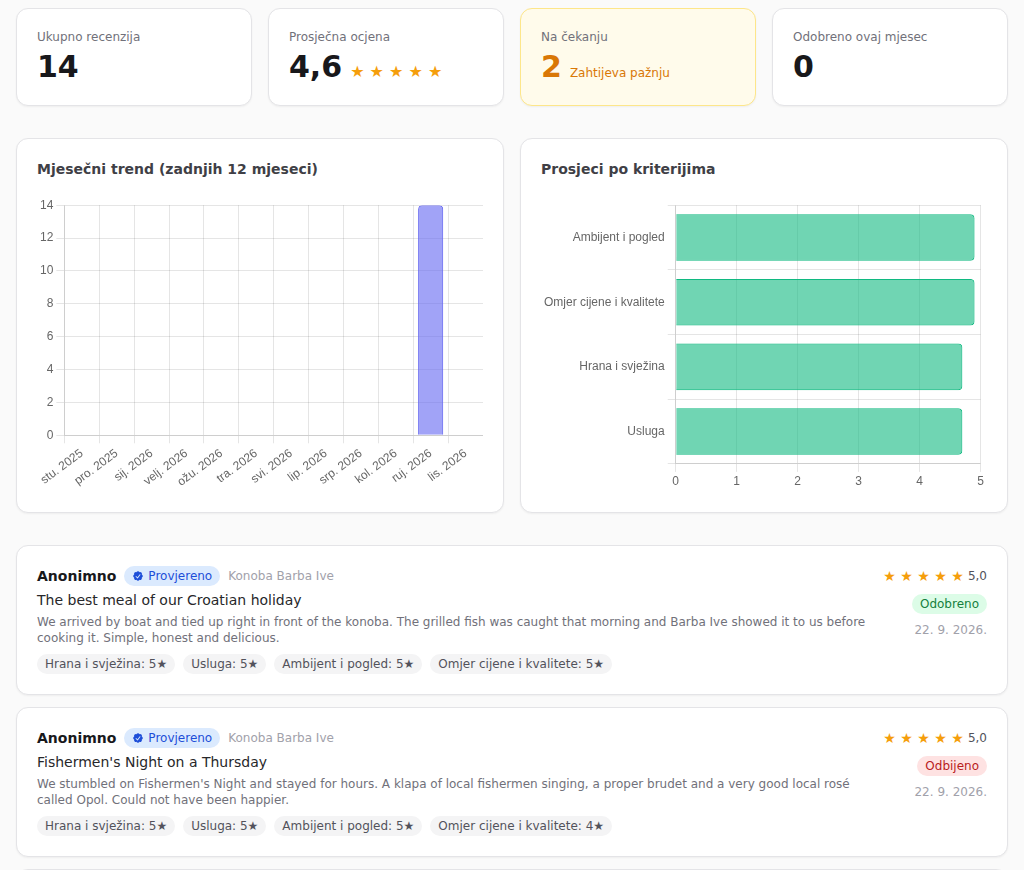Click the verified checkmark icon on Fishermen's Night review
This screenshot has height=870, width=1024.
(138, 738)
